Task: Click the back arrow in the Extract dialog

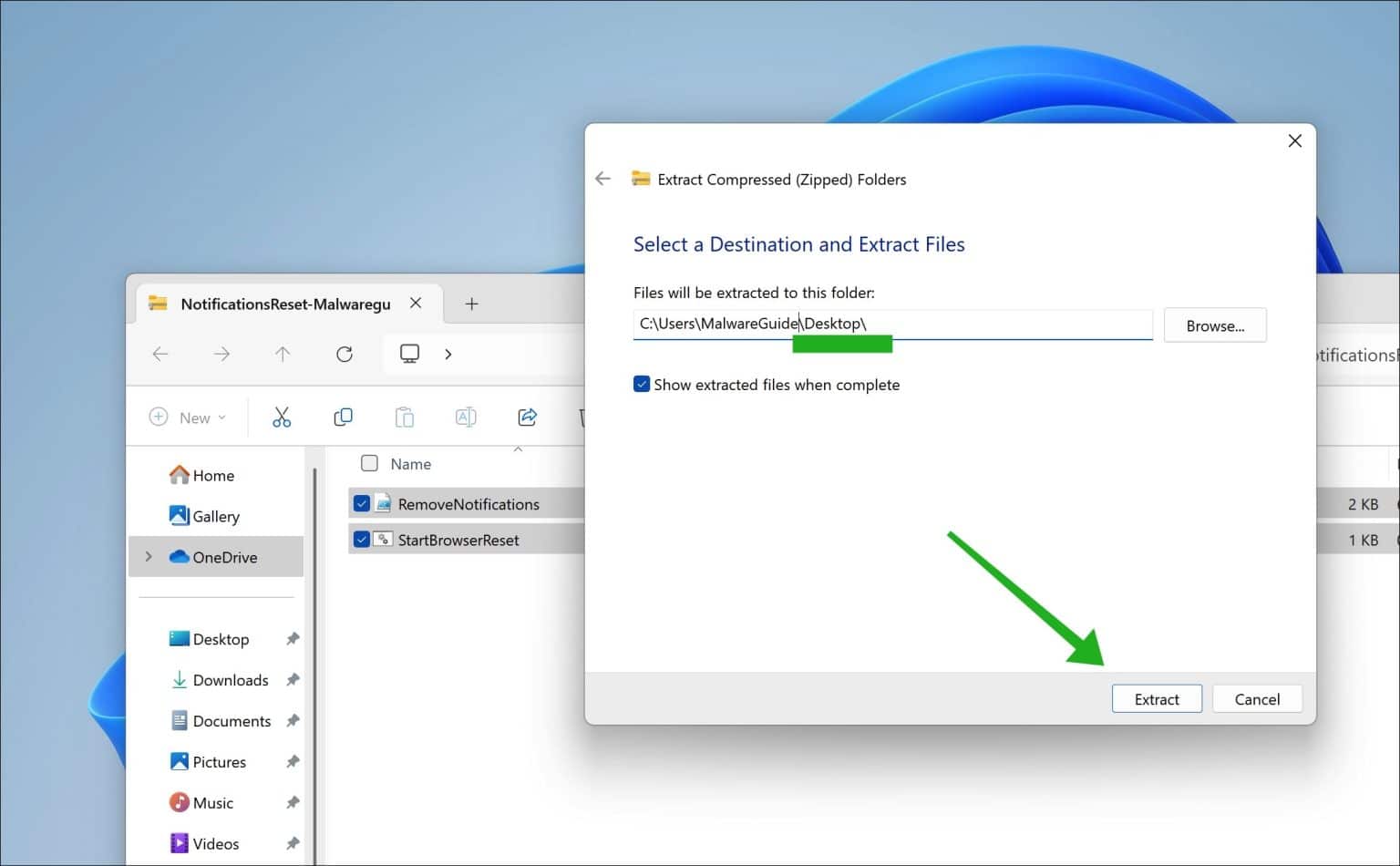Action: (x=602, y=179)
